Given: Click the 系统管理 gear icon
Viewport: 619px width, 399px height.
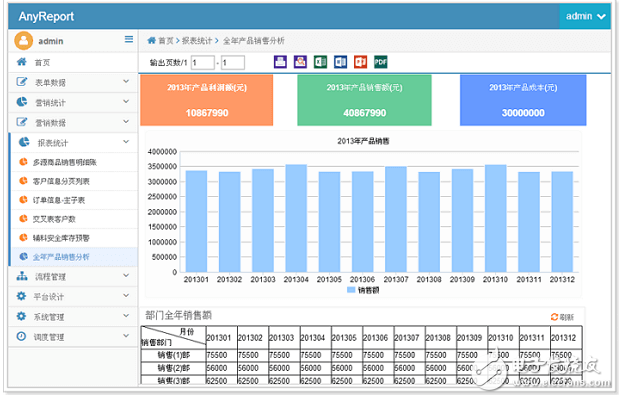Looking at the screenshot, I should click(x=21, y=316).
